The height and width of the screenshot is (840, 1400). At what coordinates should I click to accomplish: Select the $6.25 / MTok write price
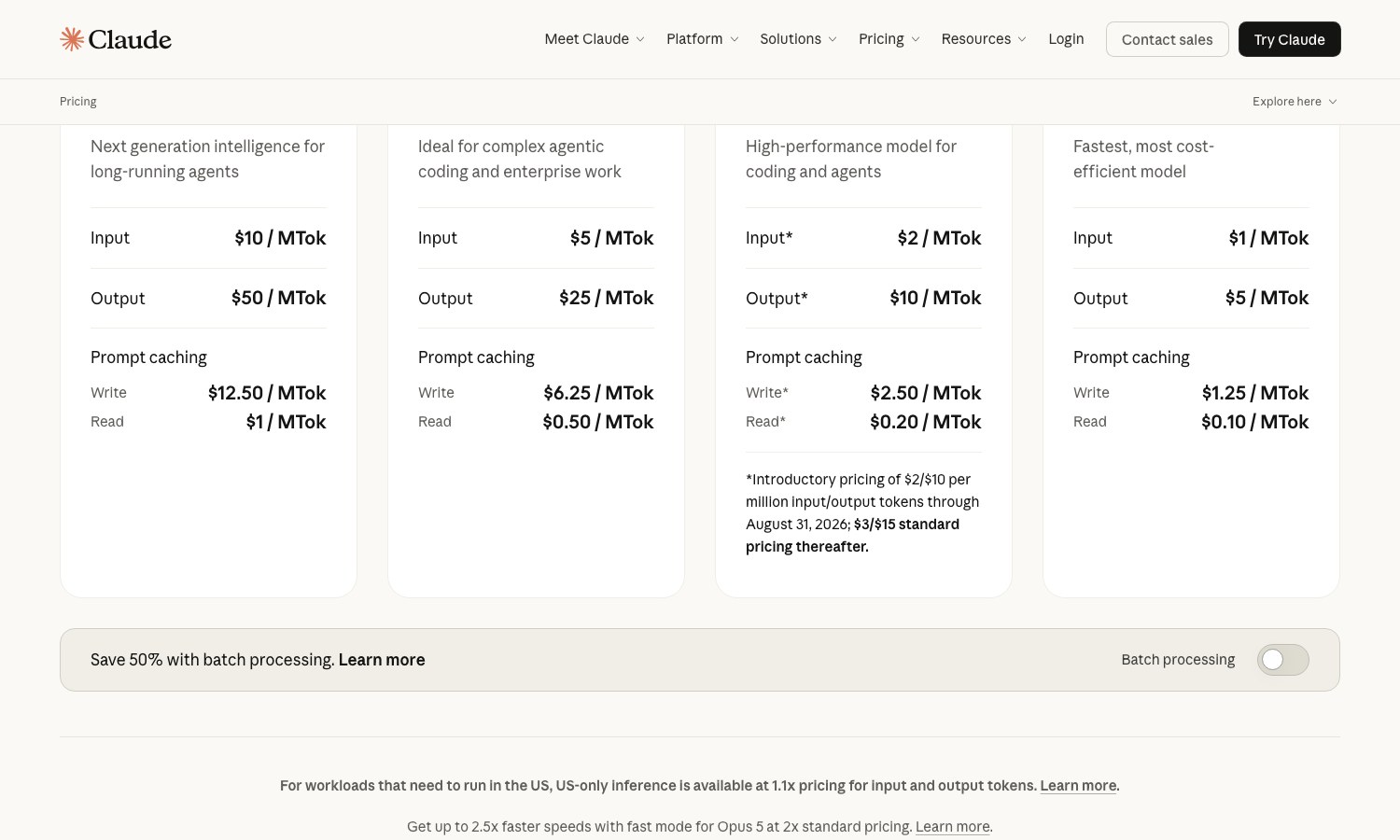(x=599, y=393)
